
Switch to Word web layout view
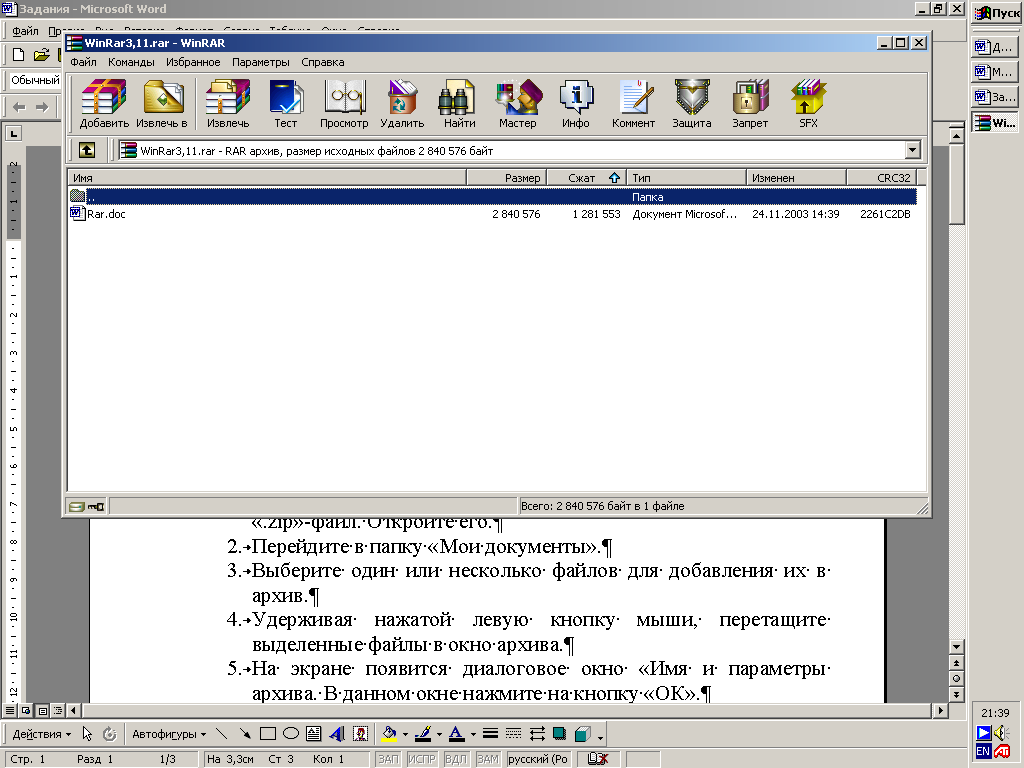coord(26,711)
